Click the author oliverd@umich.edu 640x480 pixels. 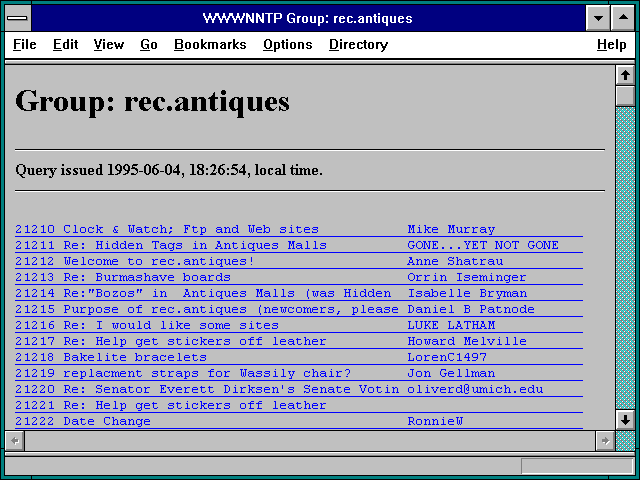[x=475, y=389]
